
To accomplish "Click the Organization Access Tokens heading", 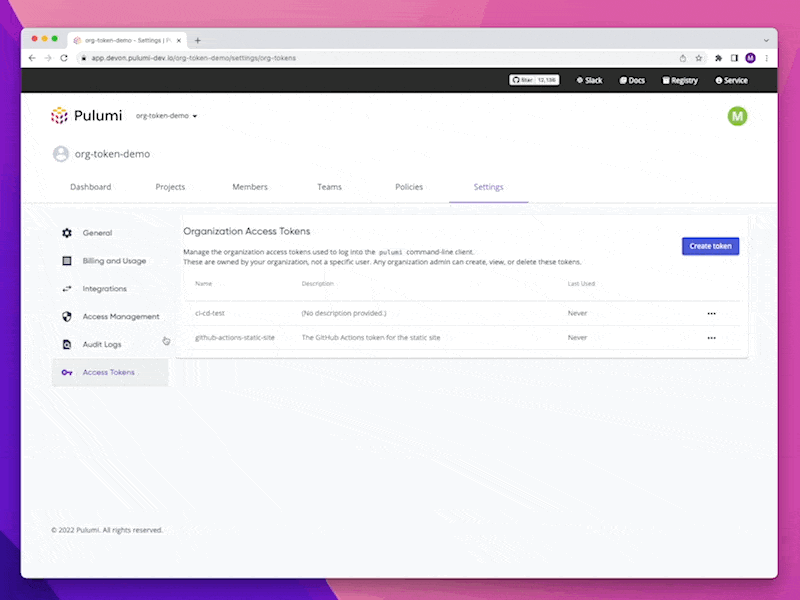I will (x=246, y=232).
